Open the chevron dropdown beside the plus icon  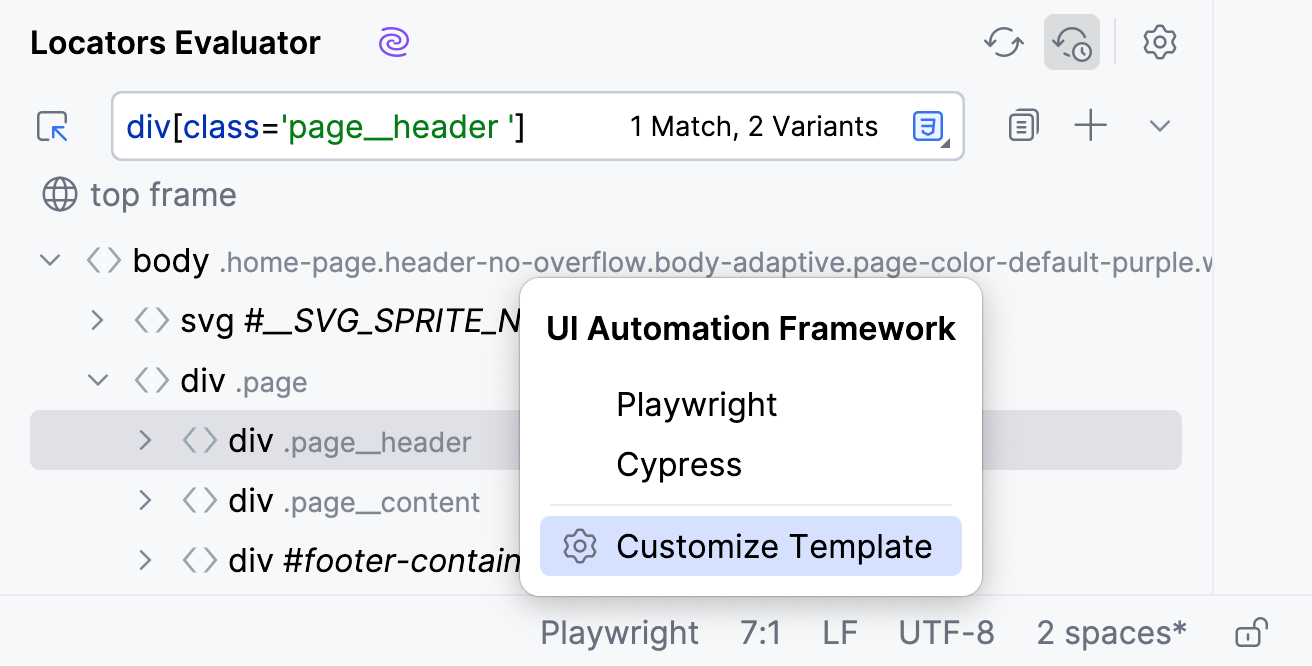1158,126
